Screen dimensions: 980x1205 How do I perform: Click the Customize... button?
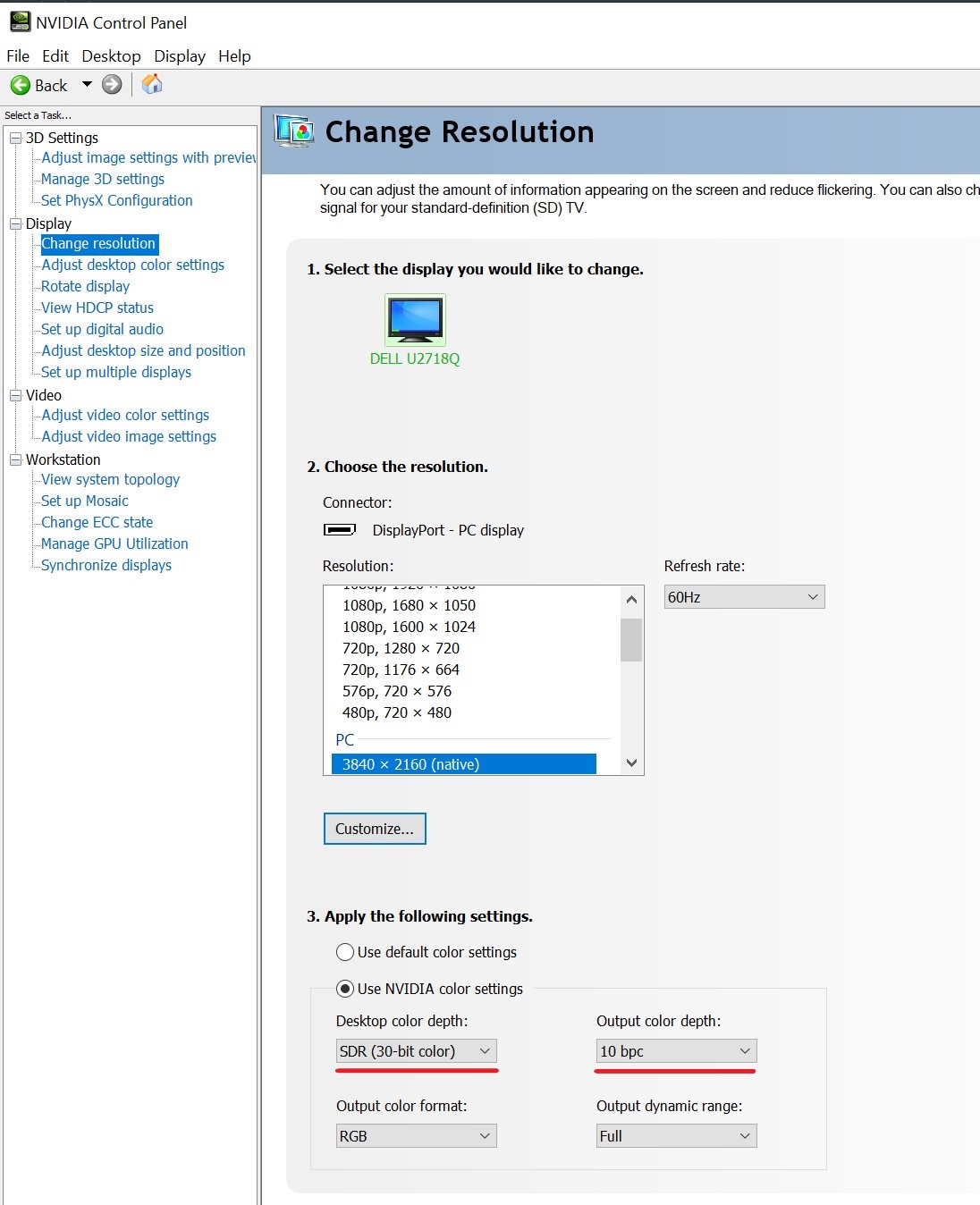click(x=375, y=829)
